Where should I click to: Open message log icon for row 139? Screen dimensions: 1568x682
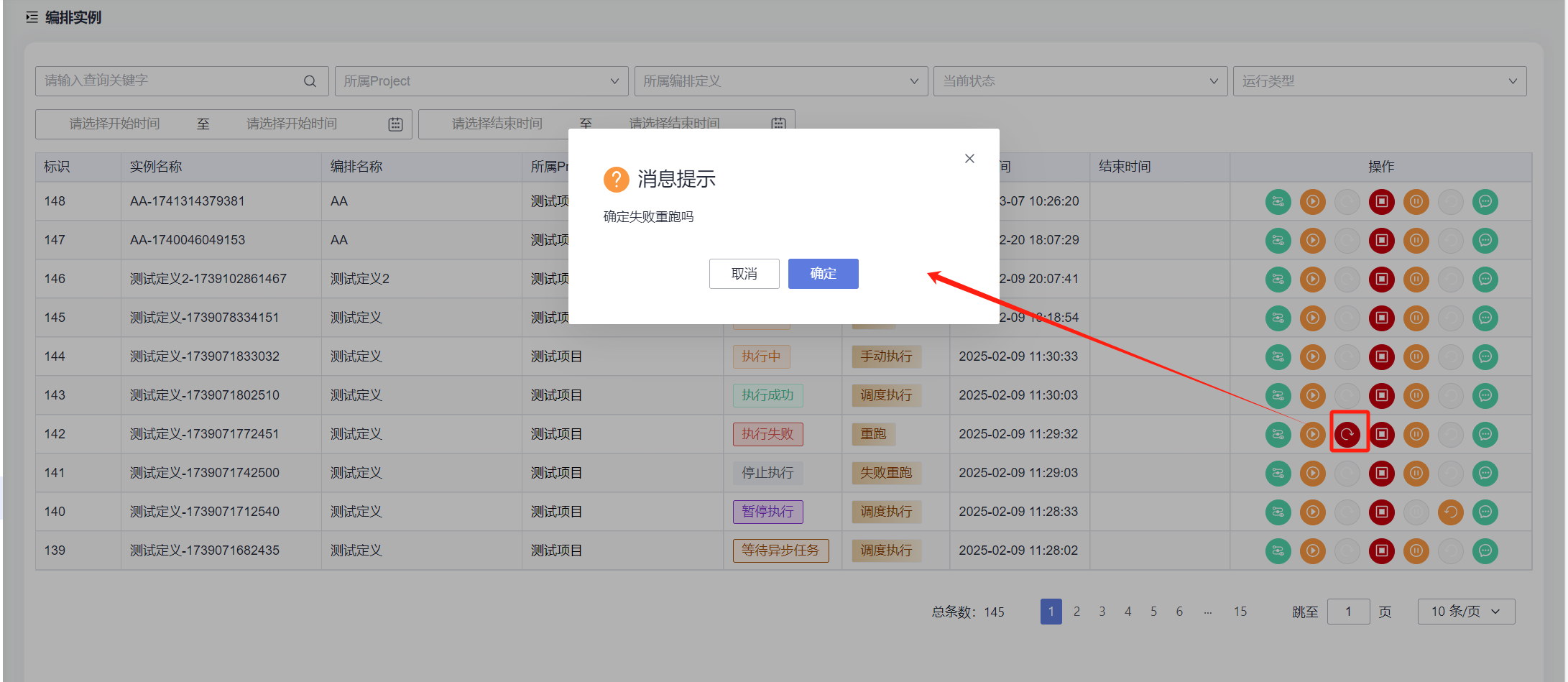coord(1485,551)
